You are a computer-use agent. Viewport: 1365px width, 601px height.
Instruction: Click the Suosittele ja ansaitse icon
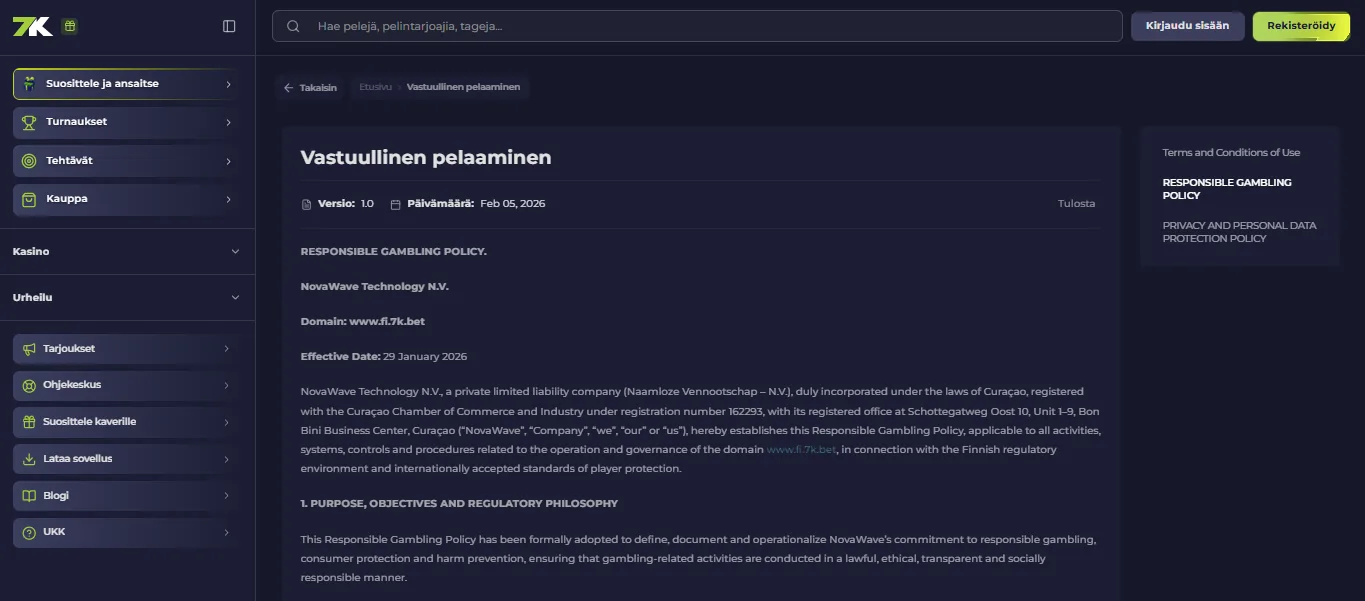coord(29,84)
